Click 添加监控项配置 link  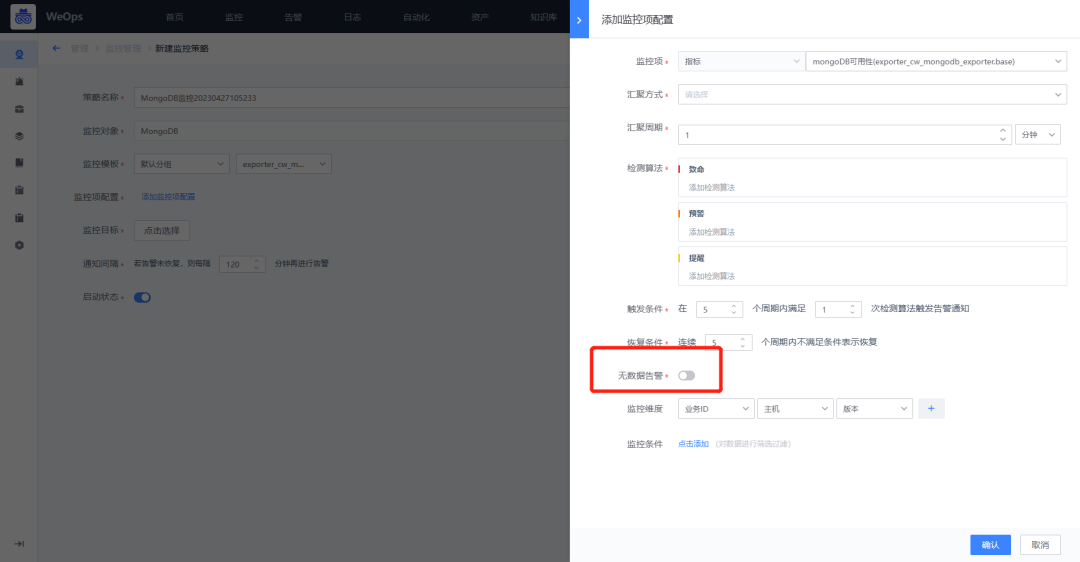168,197
